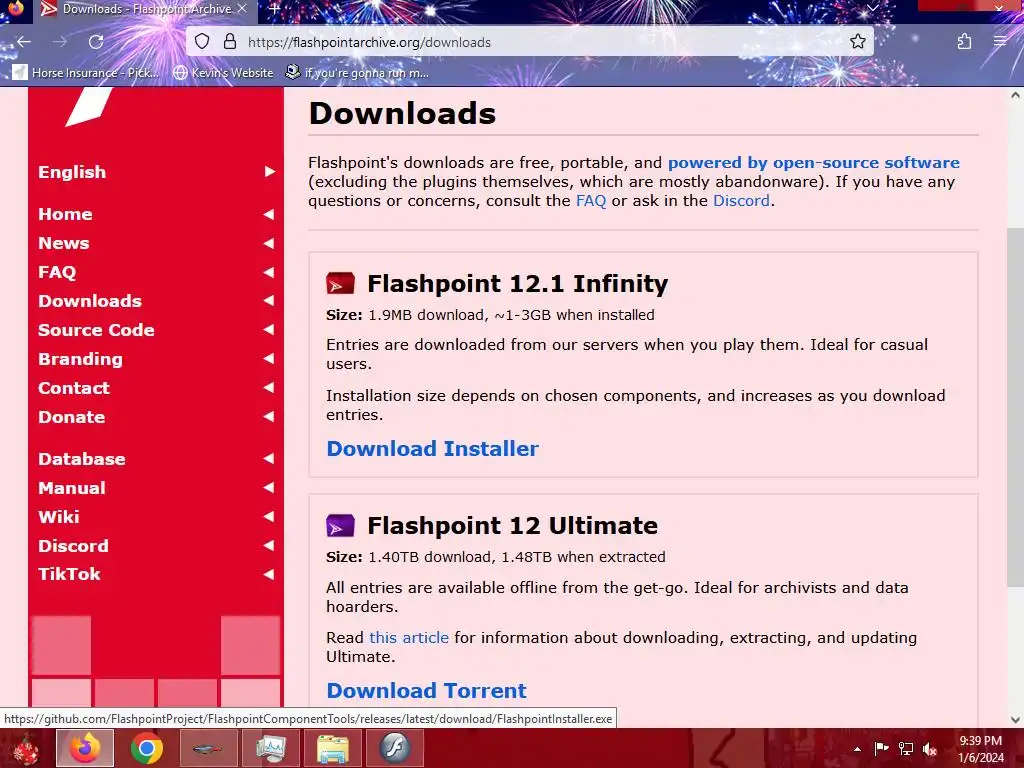Image resolution: width=1024 pixels, height=768 pixels.
Task: Open the network tray icon
Action: [906, 748]
